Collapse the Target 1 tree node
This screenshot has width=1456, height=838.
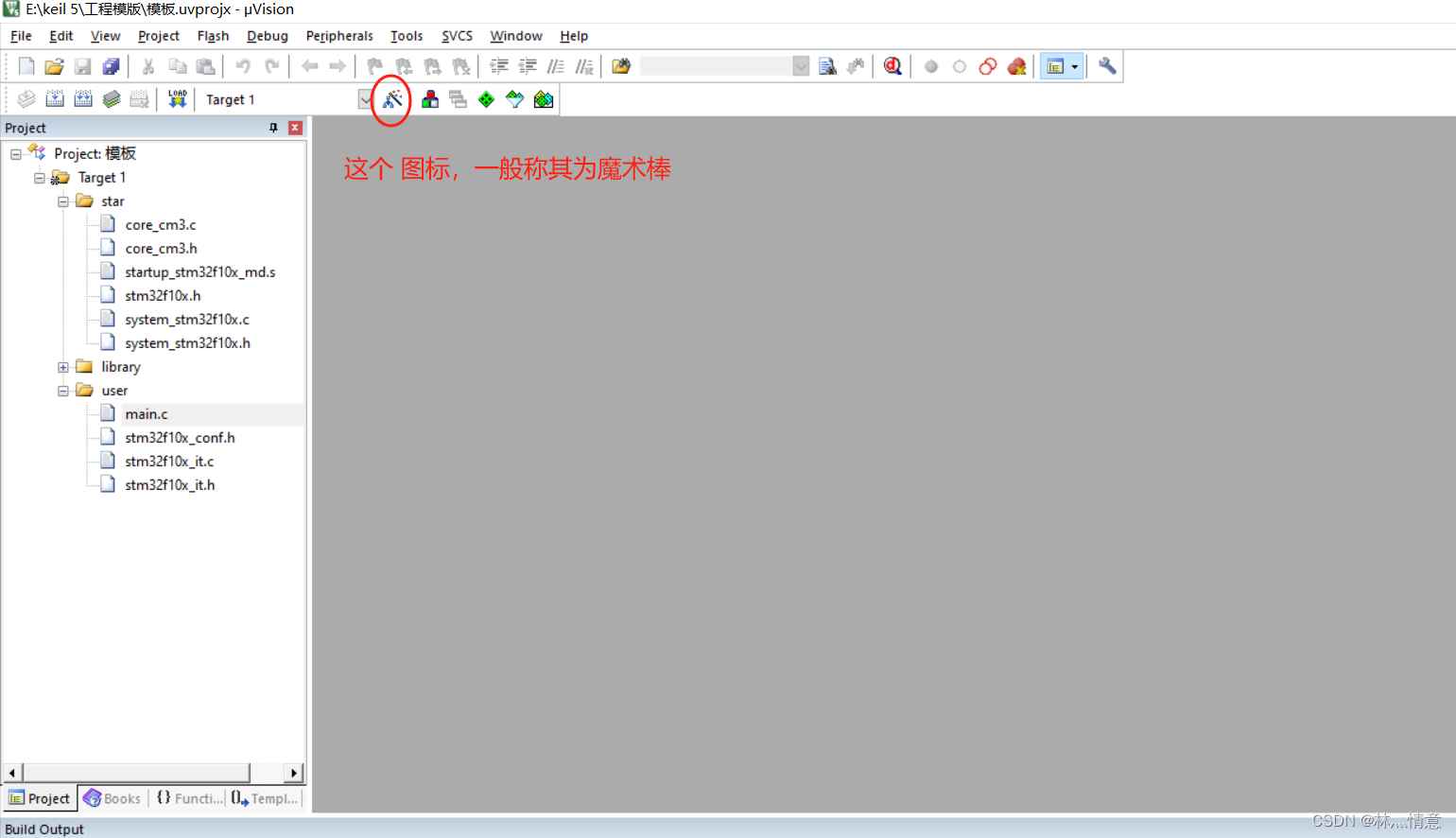click(x=40, y=178)
